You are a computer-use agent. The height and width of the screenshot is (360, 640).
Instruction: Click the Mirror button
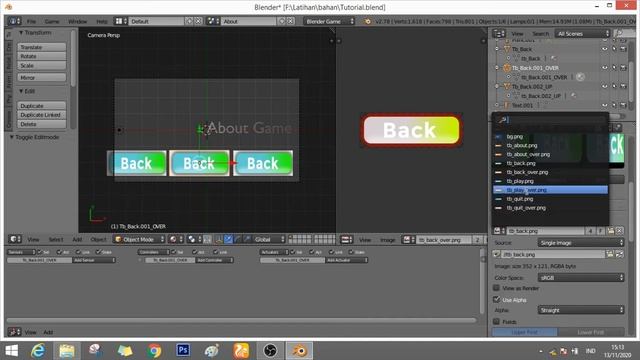tap(41, 78)
